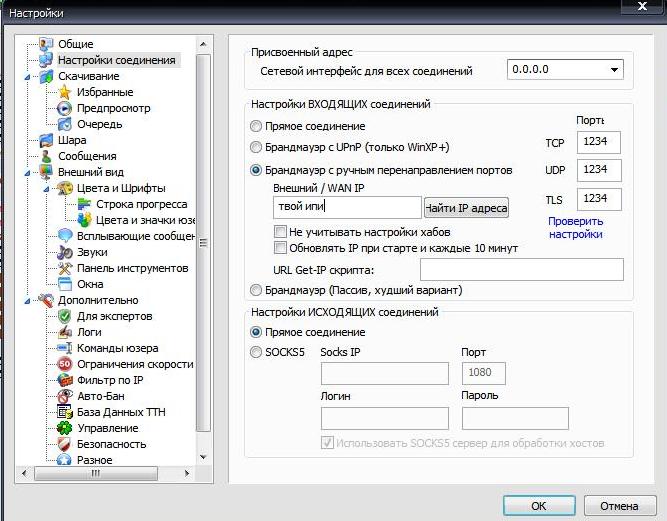Screen dimensions: 667x521
Task: Click the UDP port input field
Action: pos(599,170)
